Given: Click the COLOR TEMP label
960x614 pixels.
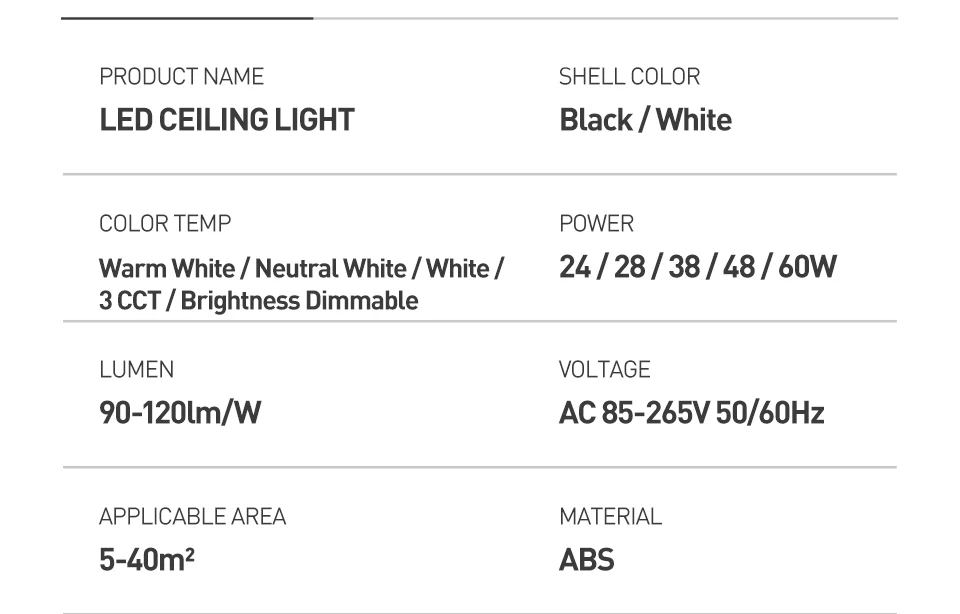Looking at the screenshot, I should coord(165,224).
